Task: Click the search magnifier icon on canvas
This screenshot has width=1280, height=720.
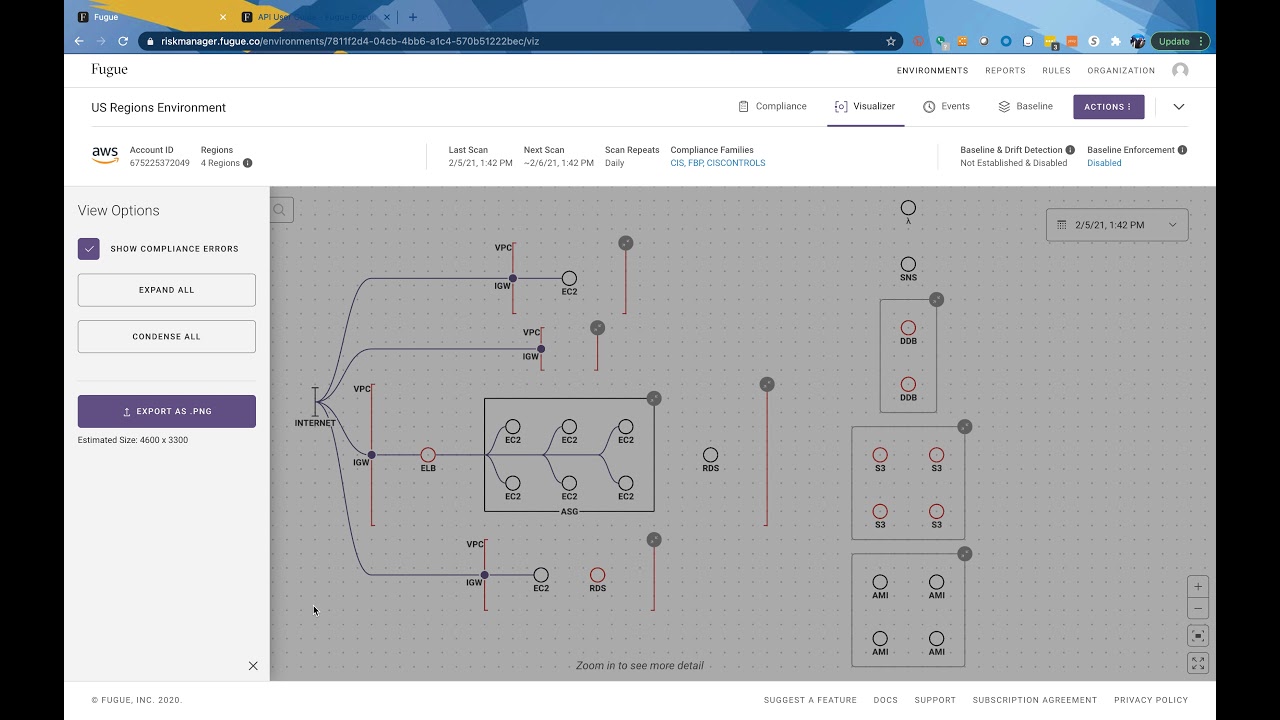Action: pyautogui.click(x=280, y=210)
